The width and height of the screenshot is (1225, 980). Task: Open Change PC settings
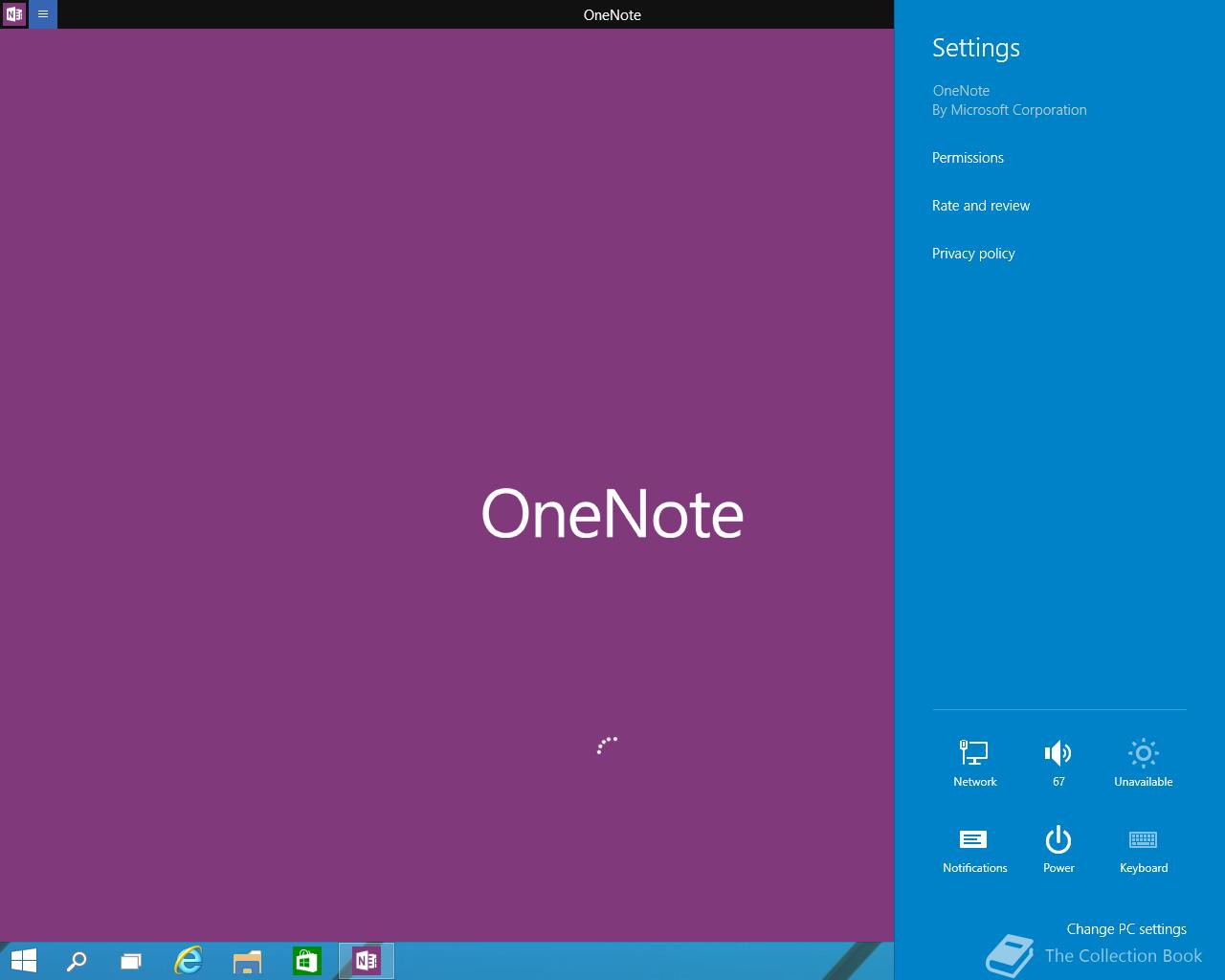click(1126, 929)
